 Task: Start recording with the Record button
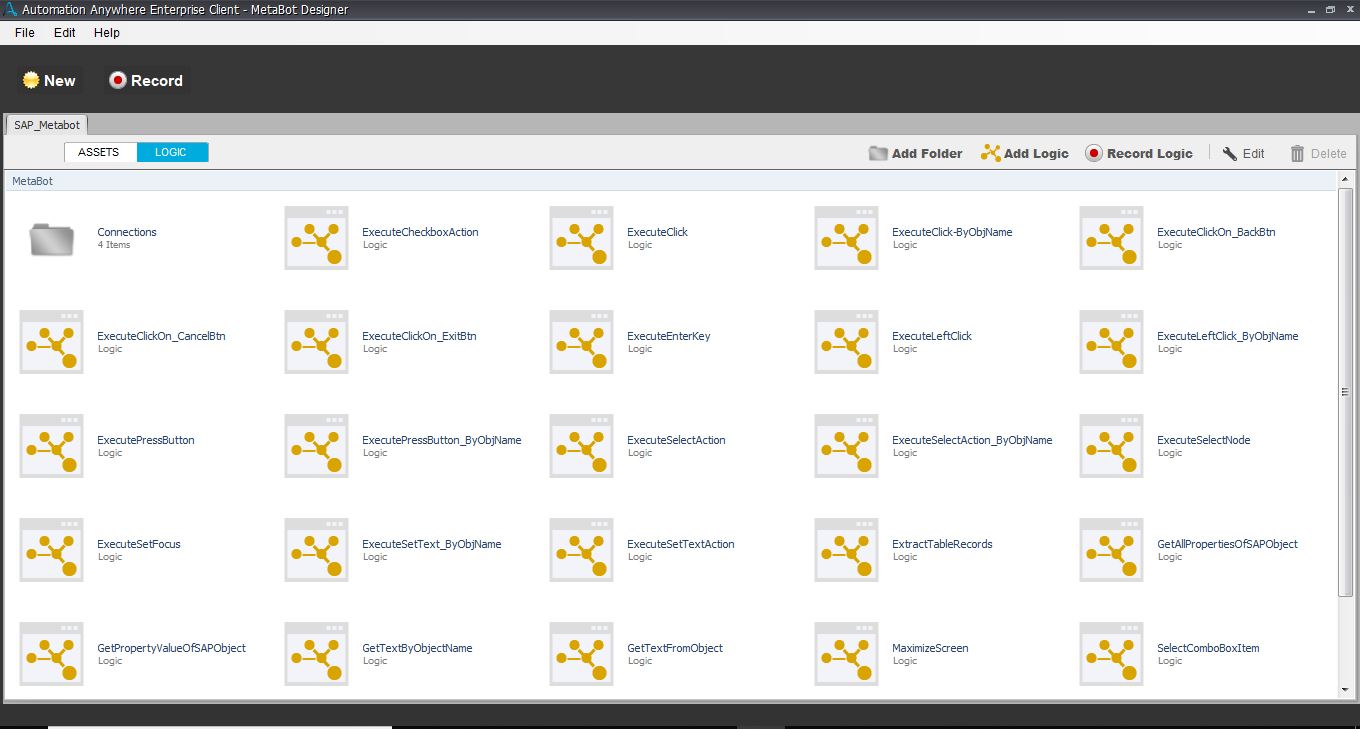coord(146,81)
